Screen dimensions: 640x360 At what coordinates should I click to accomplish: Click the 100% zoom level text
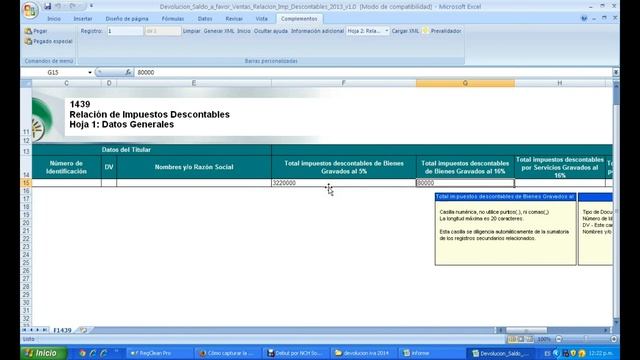(x=544, y=339)
